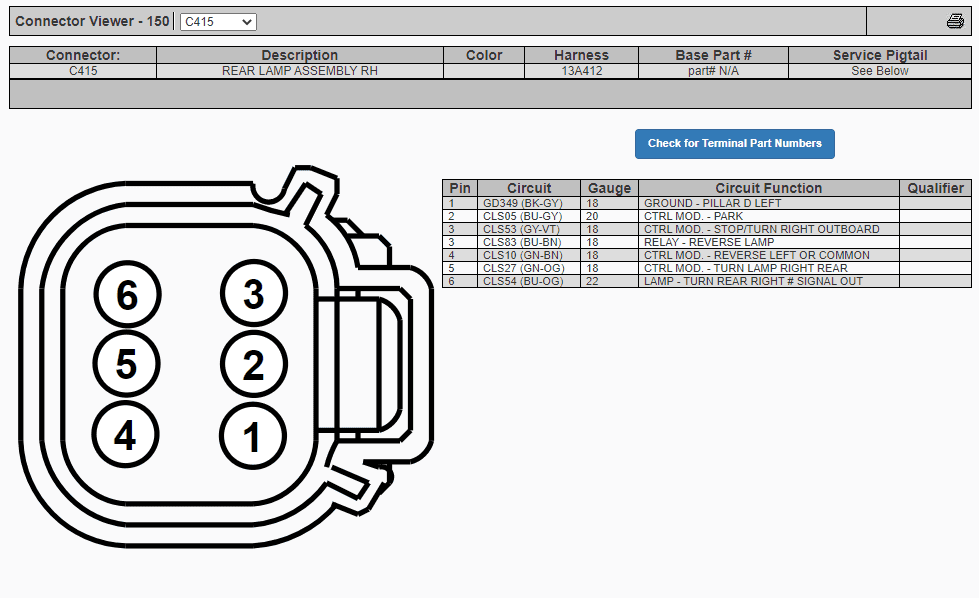
Task: Click the Service Pigtail header
Action: 880,55
